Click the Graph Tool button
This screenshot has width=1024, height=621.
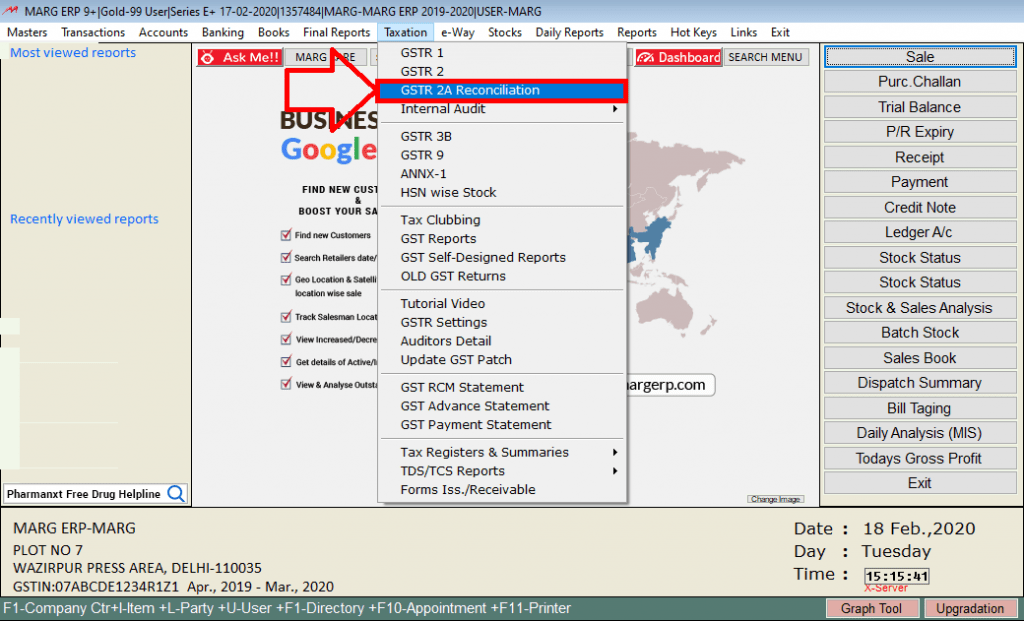click(x=871, y=609)
